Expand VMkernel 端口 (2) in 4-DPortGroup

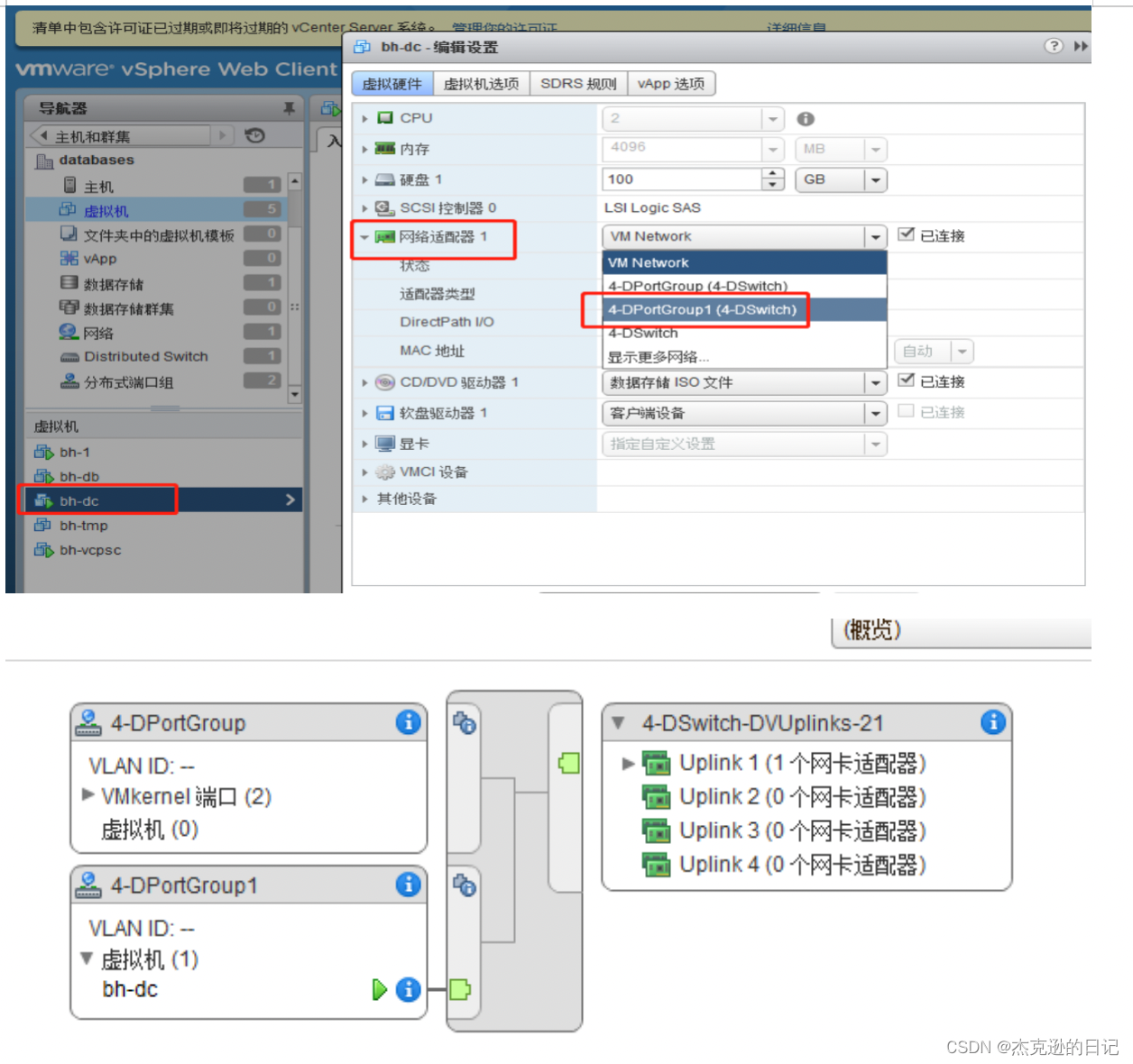pyautogui.click(x=88, y=794)
